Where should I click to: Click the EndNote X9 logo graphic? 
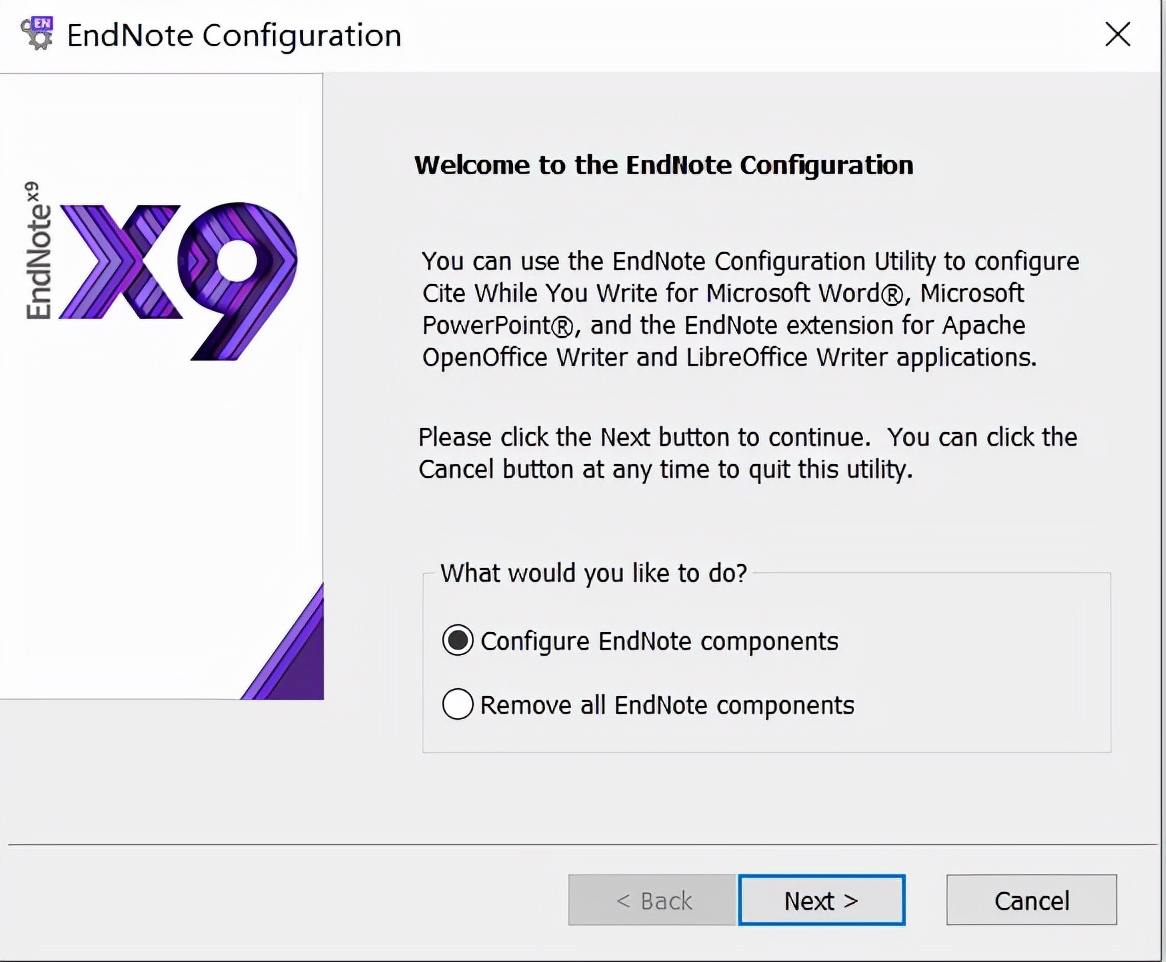coord(161,271)
